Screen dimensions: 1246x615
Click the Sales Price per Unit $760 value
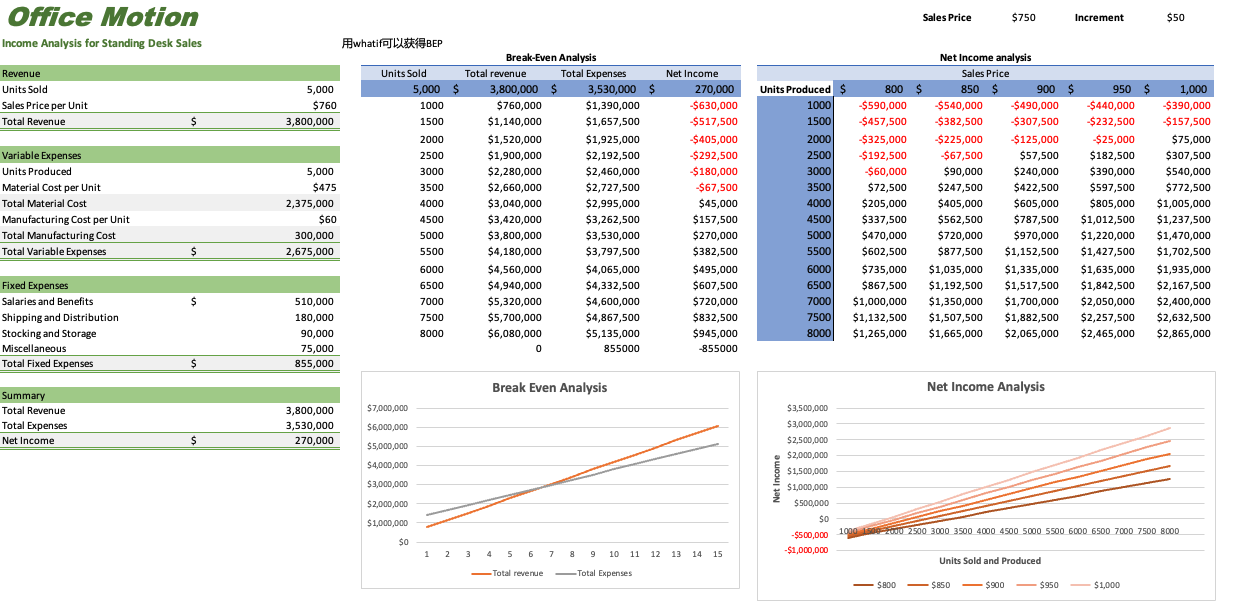point(323,105)
